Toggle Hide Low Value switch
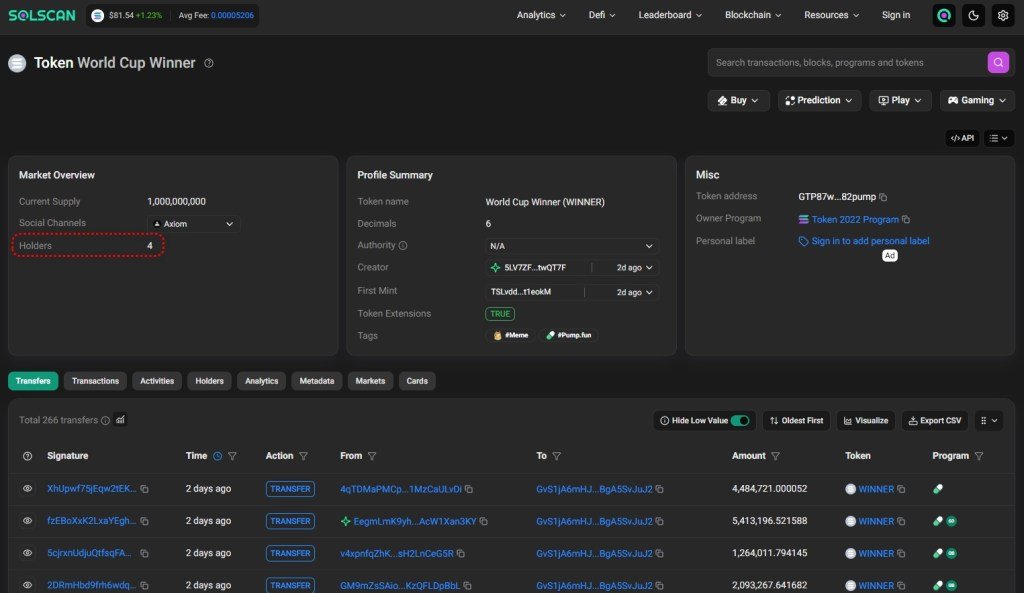1024x593 pixels. [x=740, y=421]
